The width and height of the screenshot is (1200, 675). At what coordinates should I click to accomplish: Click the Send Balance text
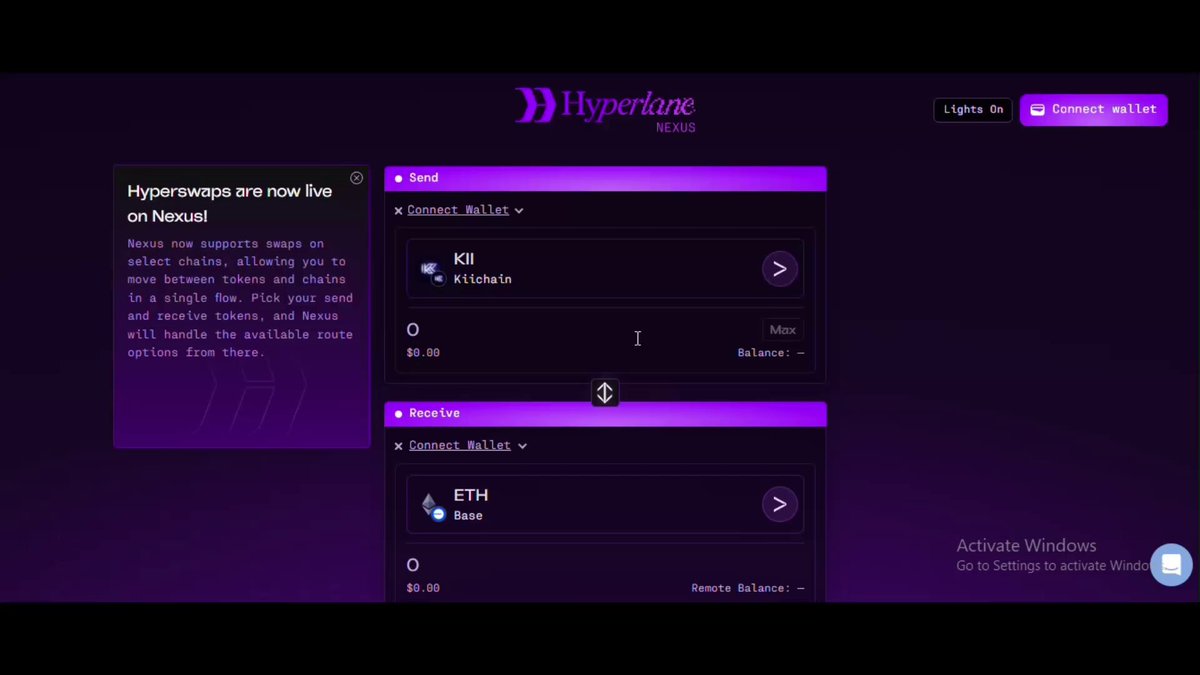770,353
